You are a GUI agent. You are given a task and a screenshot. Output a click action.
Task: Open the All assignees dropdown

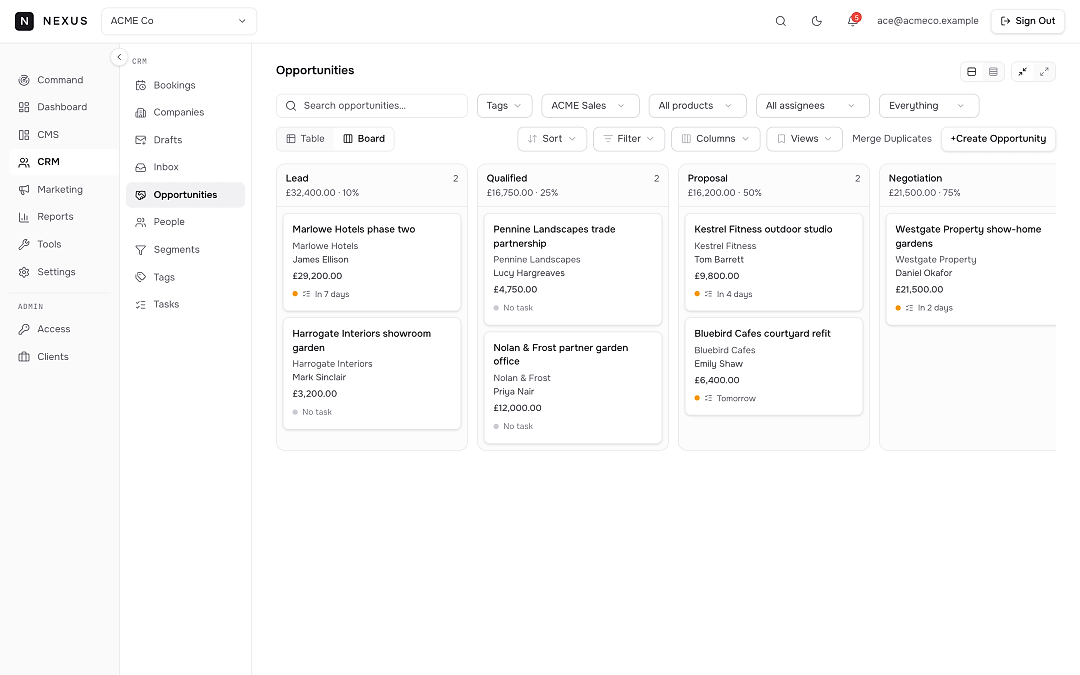point(813,105)
